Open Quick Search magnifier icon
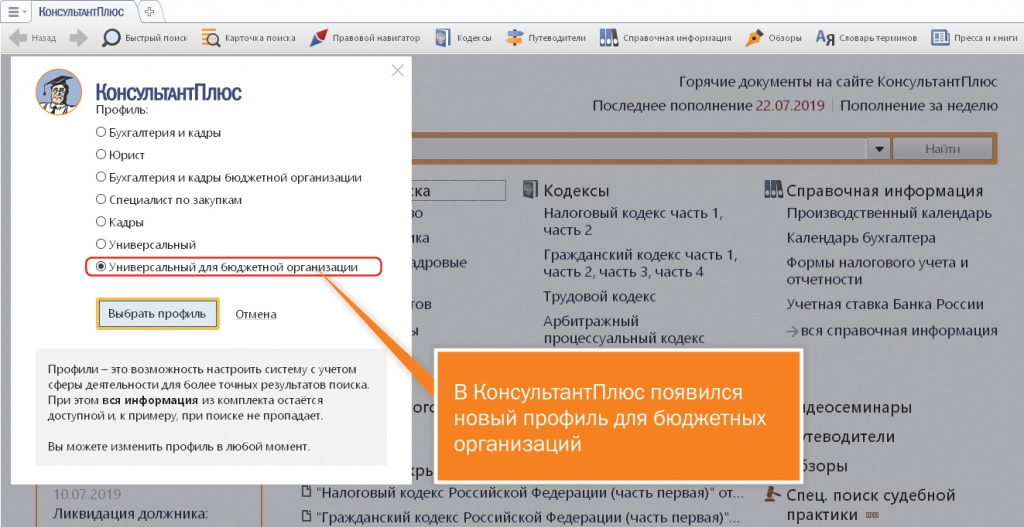Viewport: 1024px width, 527px height. click(x=111, y=38)
